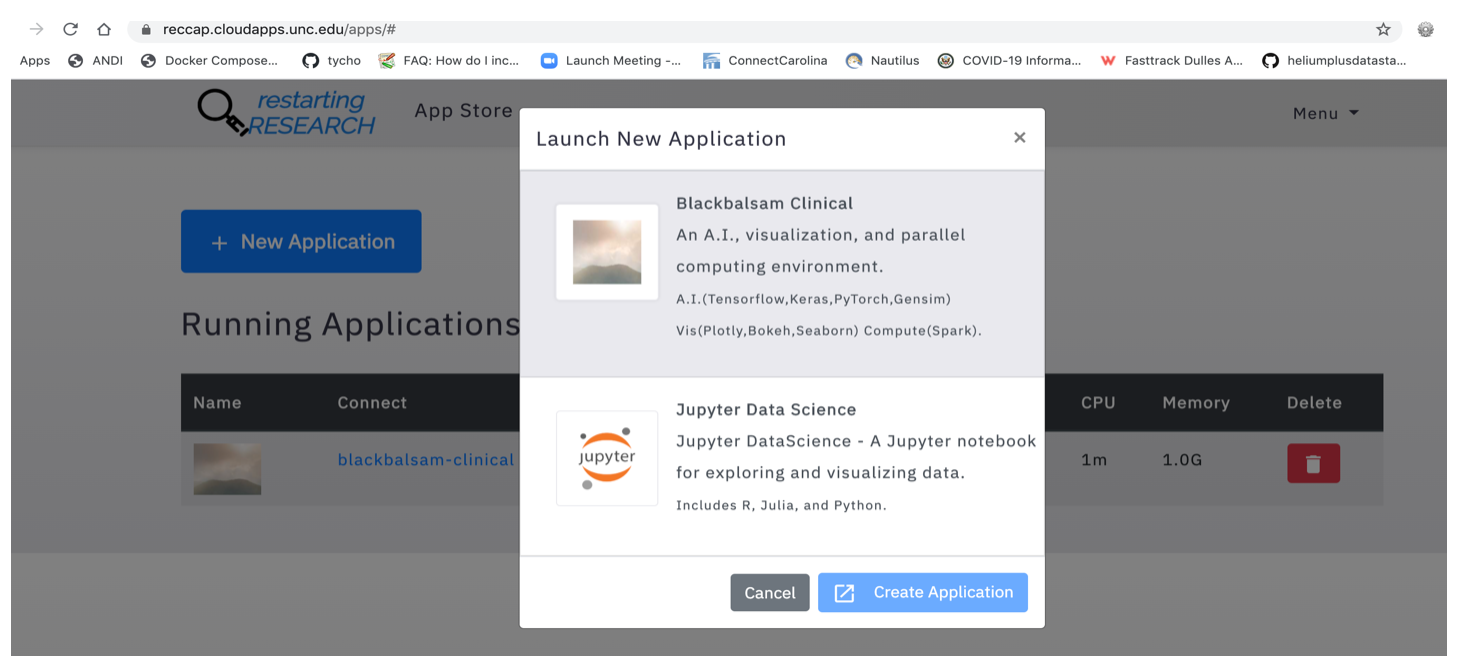
Task: Go to the App Store nav item
Action: tap(463, 111)
